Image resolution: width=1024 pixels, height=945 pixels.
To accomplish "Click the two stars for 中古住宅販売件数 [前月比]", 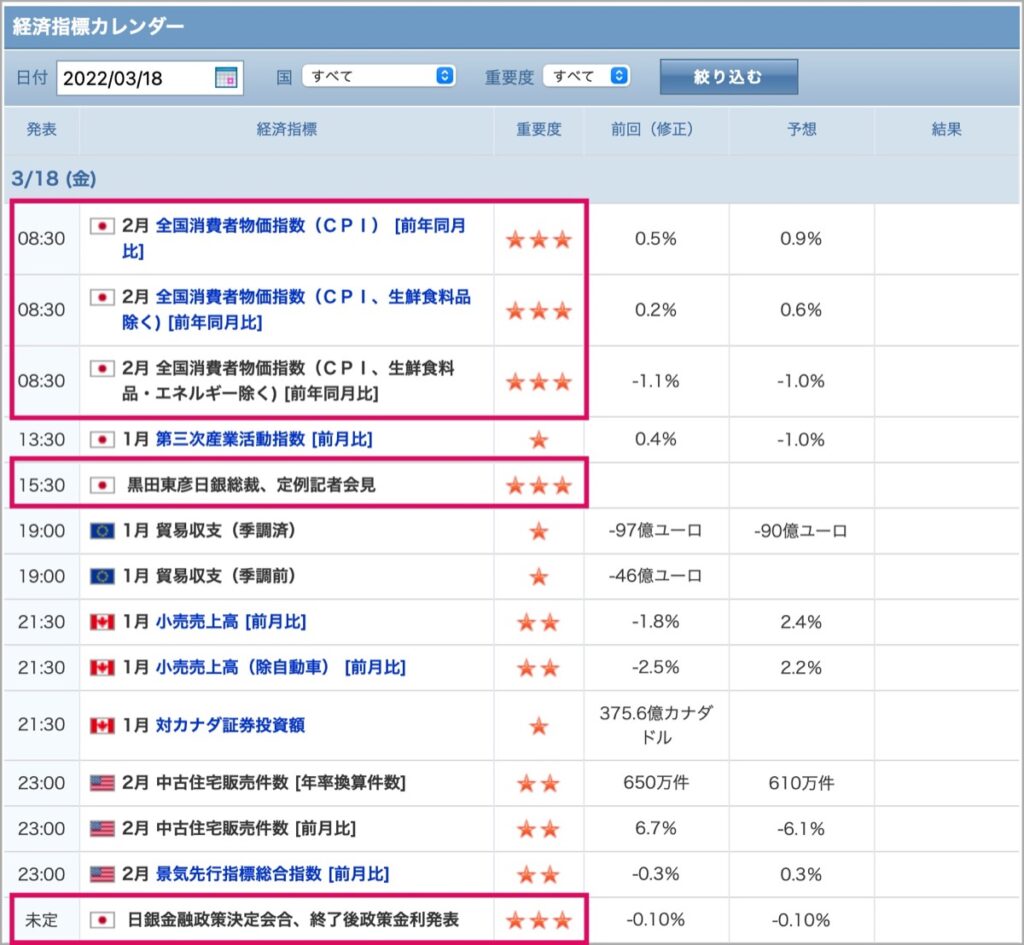I will tap(539, 829).
